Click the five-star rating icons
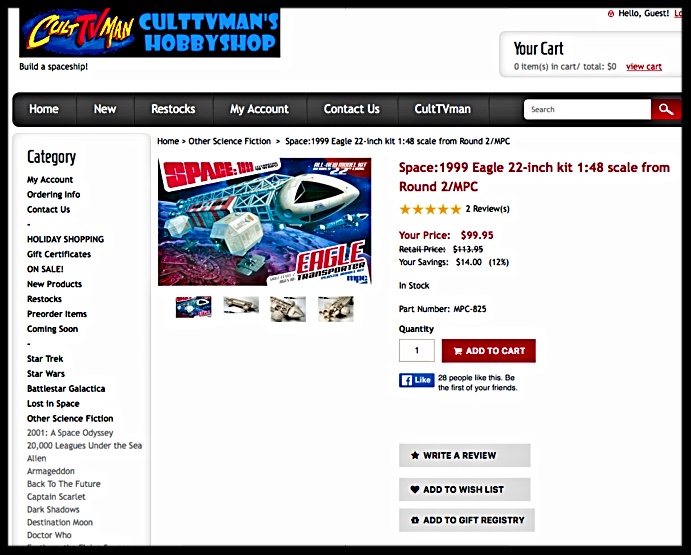This screenshot has width=691, height=555. (430, 209)
